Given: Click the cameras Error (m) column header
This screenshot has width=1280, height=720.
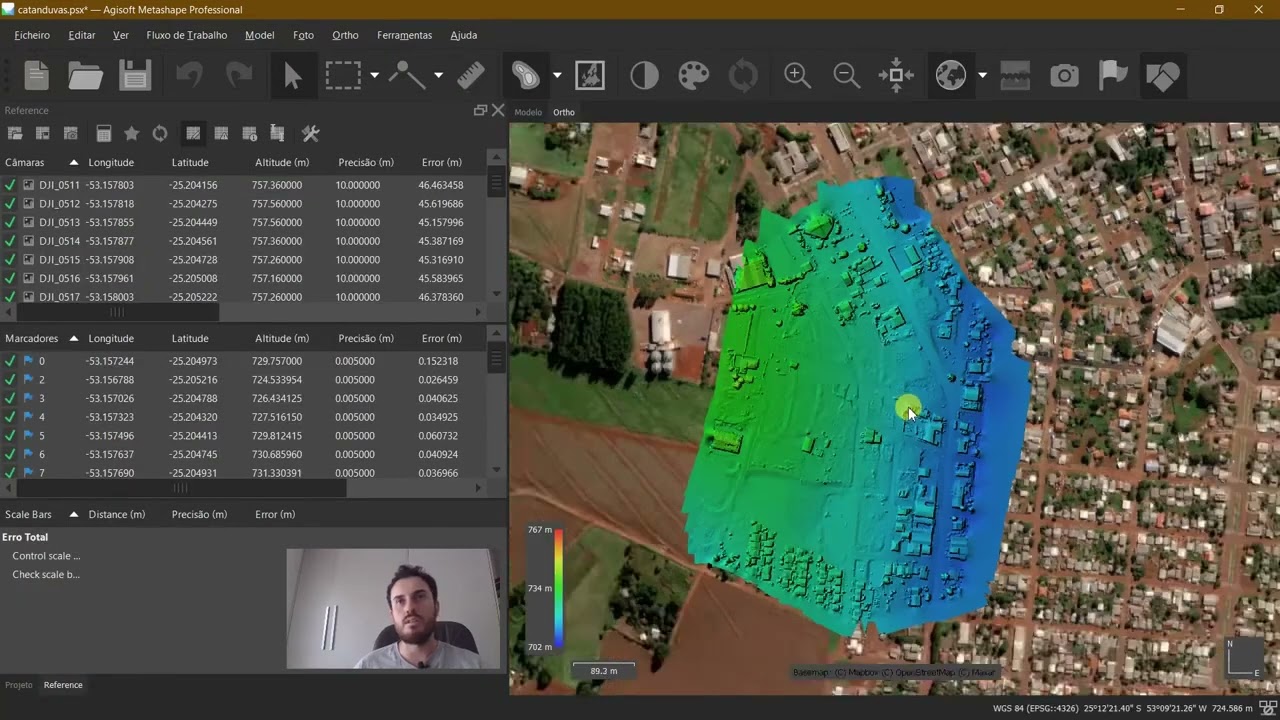Looking at the screenshot, I should coord(442,162).
